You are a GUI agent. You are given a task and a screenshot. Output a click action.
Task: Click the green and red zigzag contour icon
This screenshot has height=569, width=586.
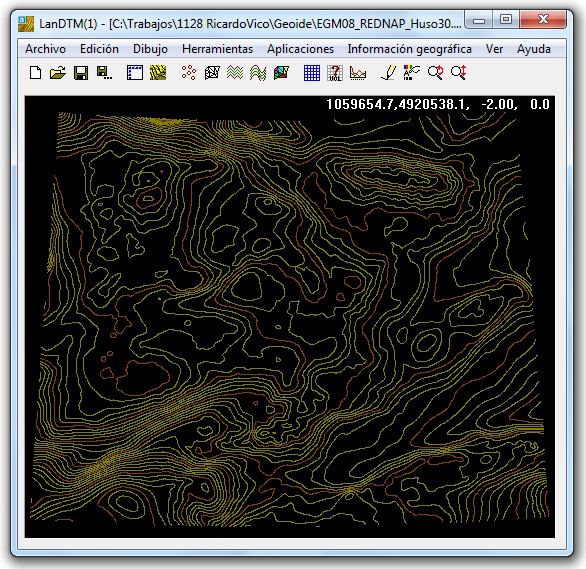tap(235, 72)
